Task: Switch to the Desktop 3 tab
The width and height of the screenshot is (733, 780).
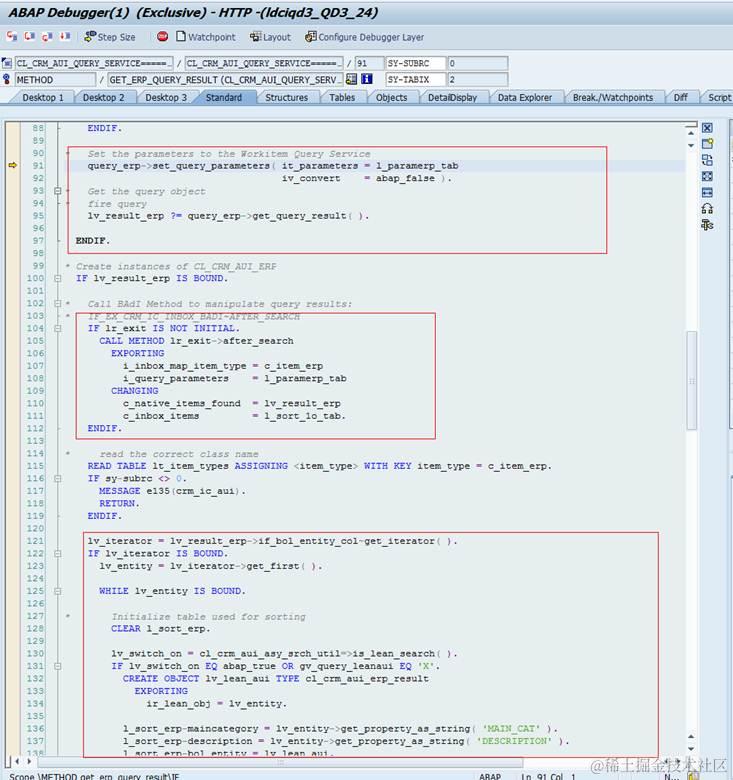Action: tap(166, 98)
